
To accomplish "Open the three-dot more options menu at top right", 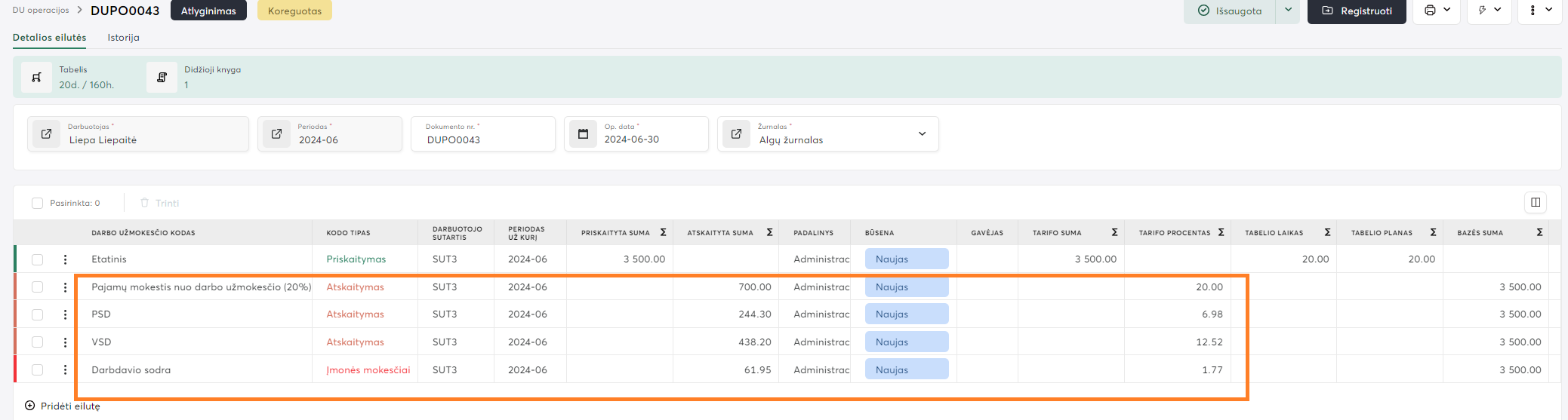I will (1533, 11).
